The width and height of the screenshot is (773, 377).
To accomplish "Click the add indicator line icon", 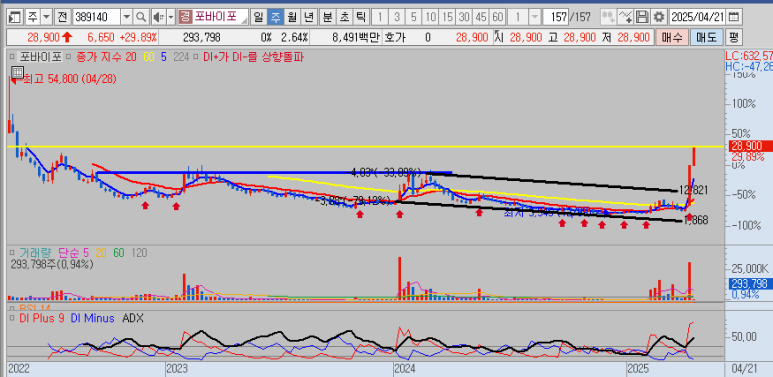I will 626,18.
